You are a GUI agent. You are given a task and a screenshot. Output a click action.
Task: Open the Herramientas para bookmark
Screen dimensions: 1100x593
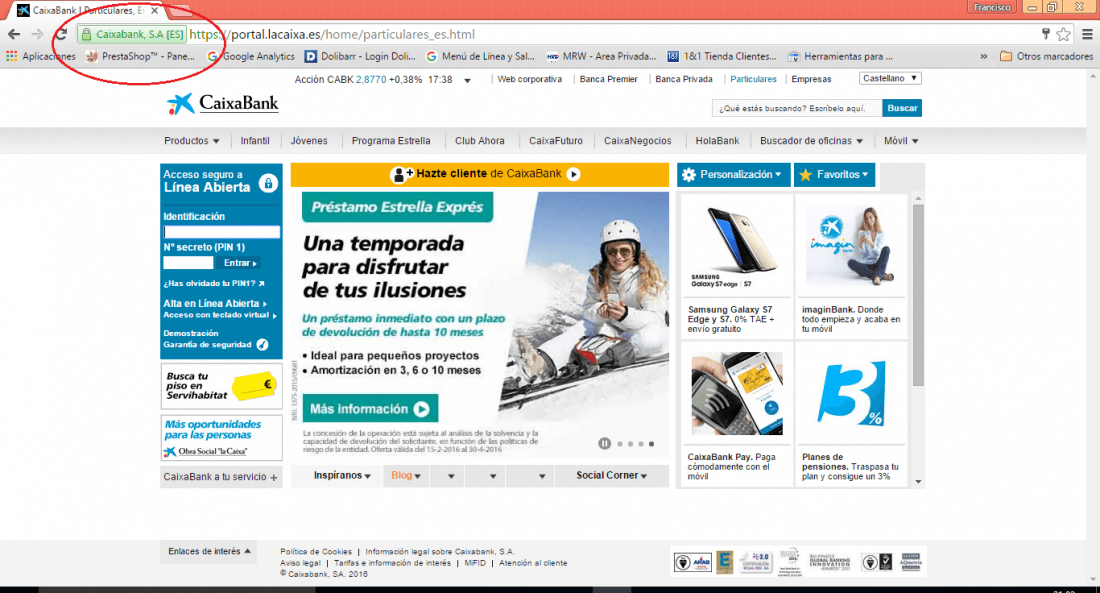840,56
